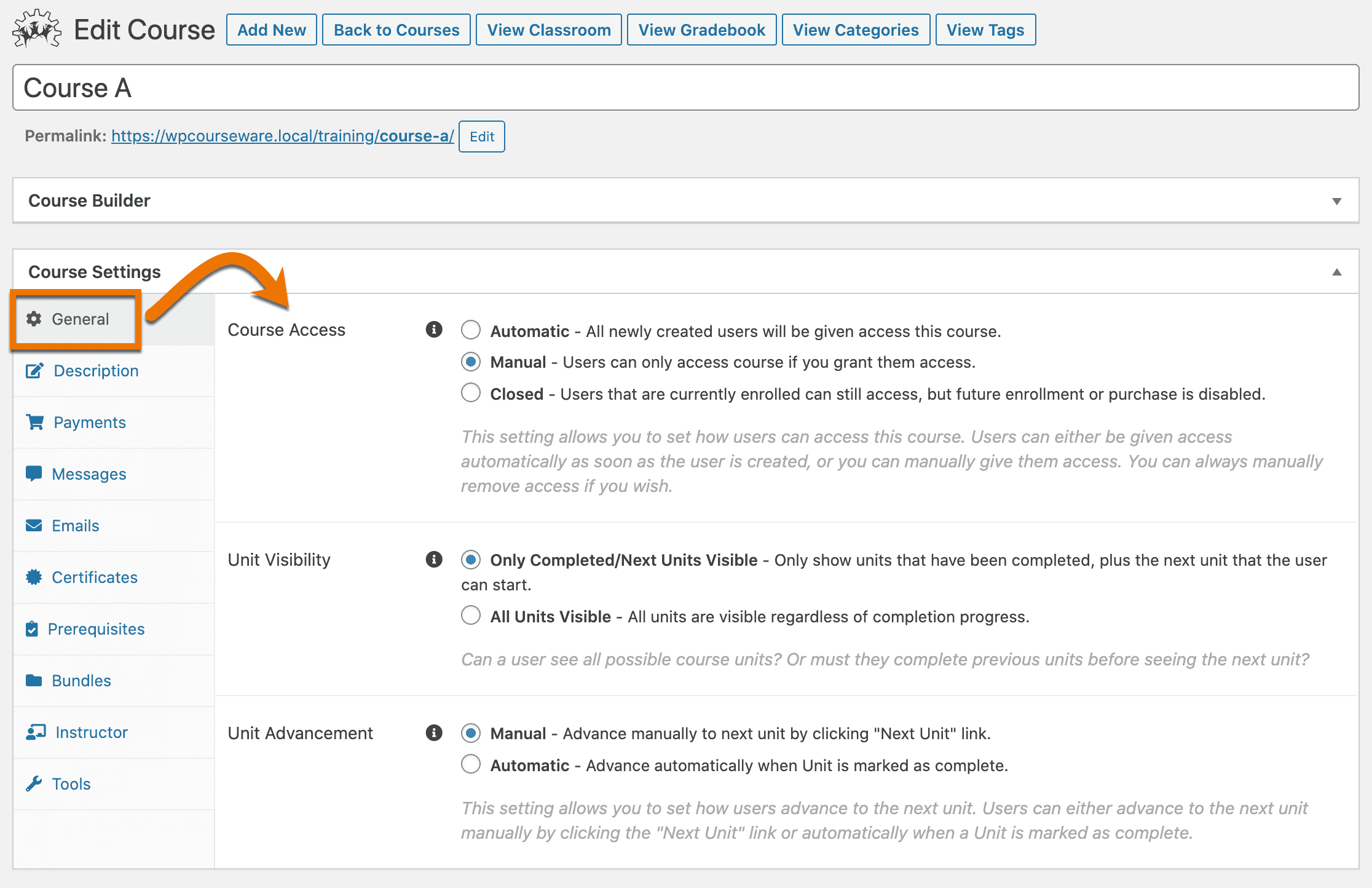1372x888 pixels.
Task: Go to the Bundles tab
Action: [x=114, y=681]
